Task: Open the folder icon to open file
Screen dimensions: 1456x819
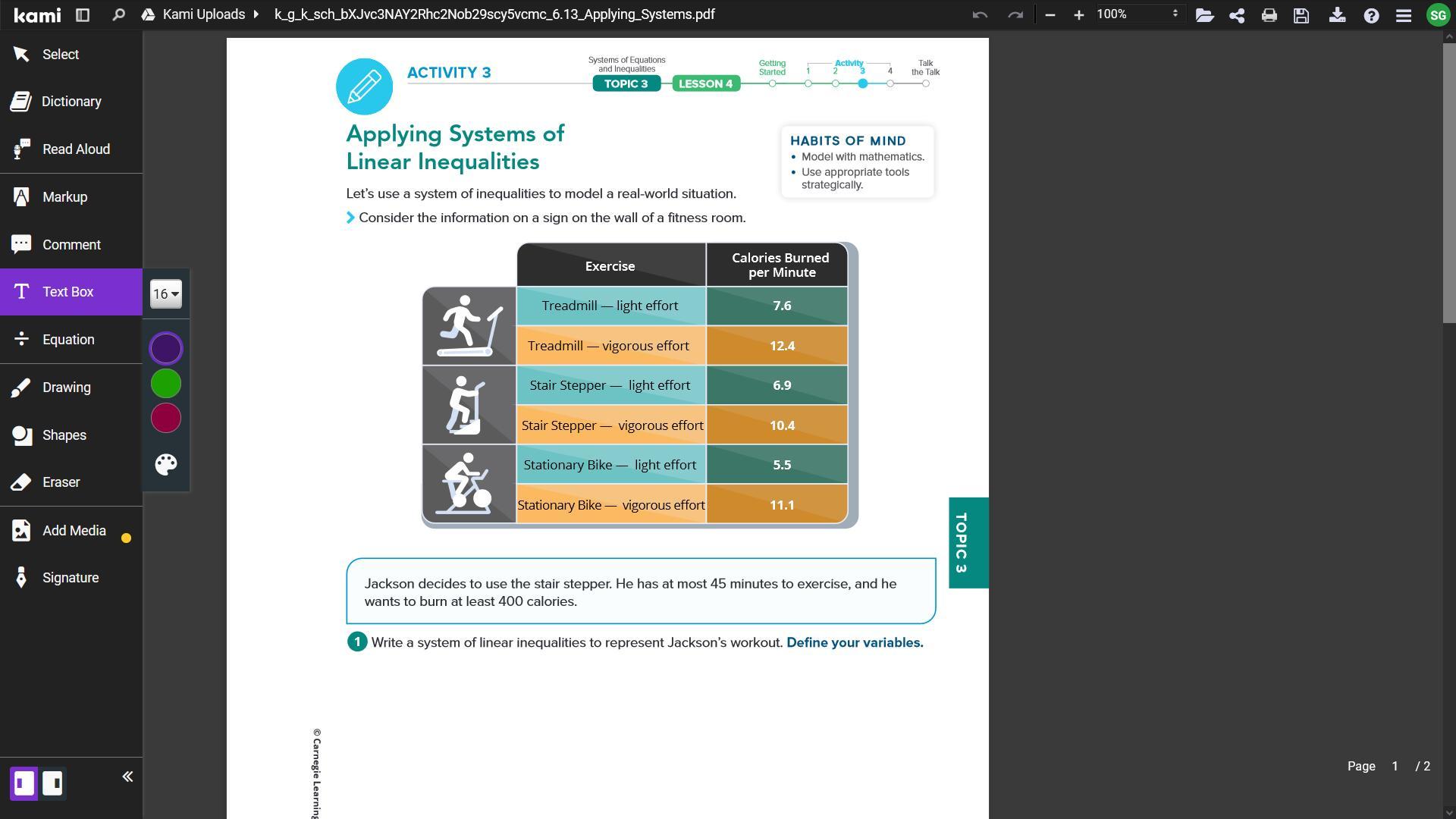Action: [1204, 15]
